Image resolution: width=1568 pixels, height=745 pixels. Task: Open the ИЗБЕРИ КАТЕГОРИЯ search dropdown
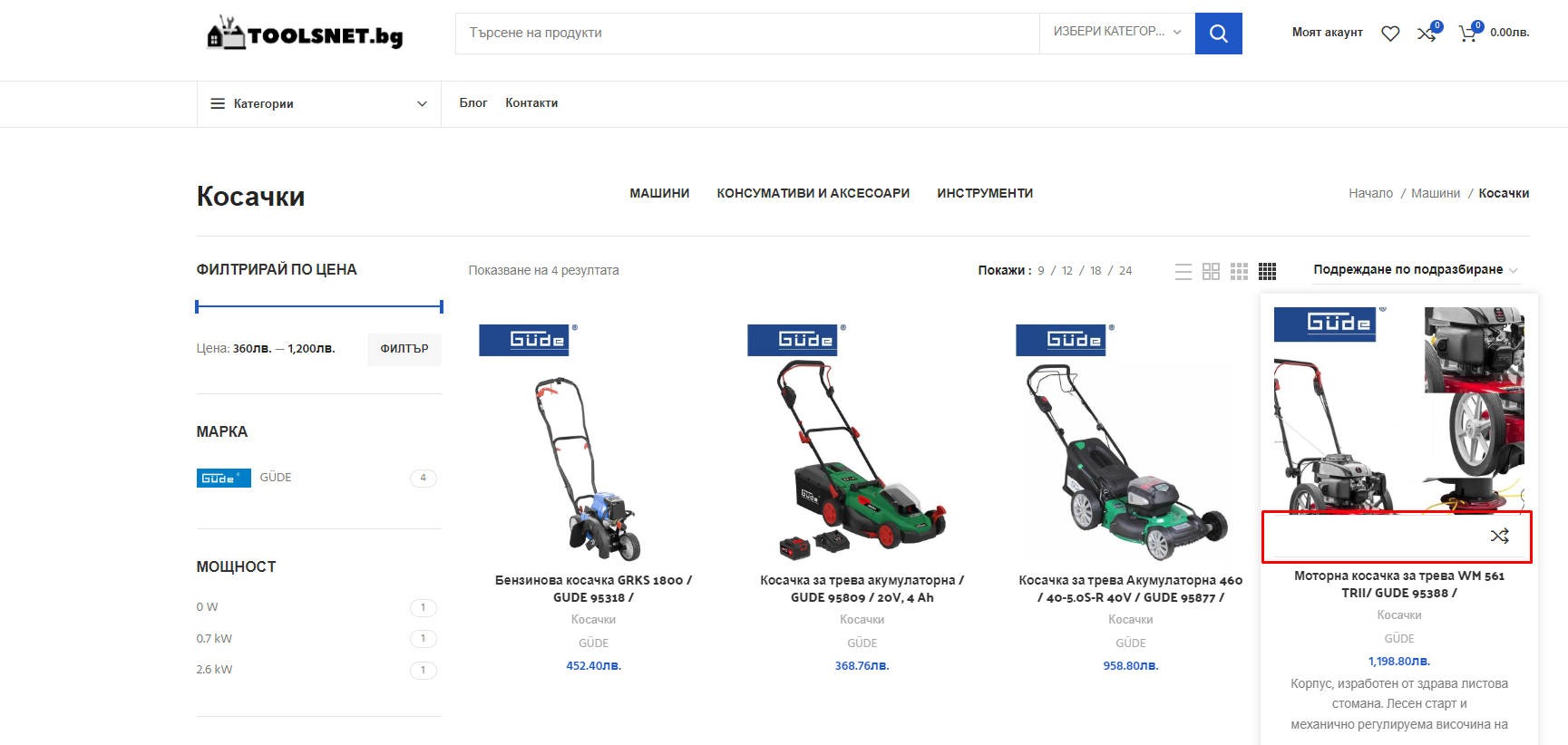pos(1117,32)
